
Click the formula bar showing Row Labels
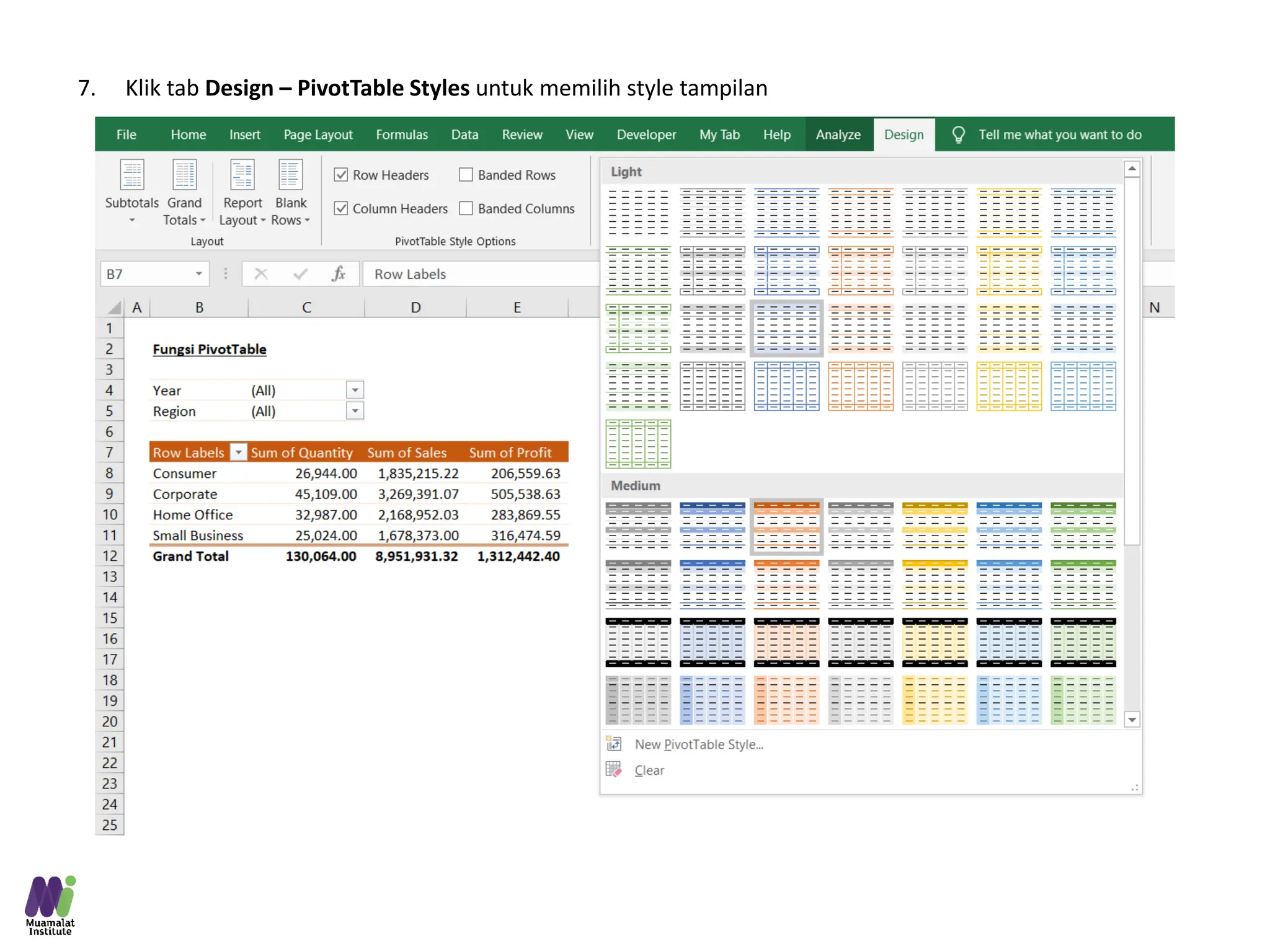[481, 274]
